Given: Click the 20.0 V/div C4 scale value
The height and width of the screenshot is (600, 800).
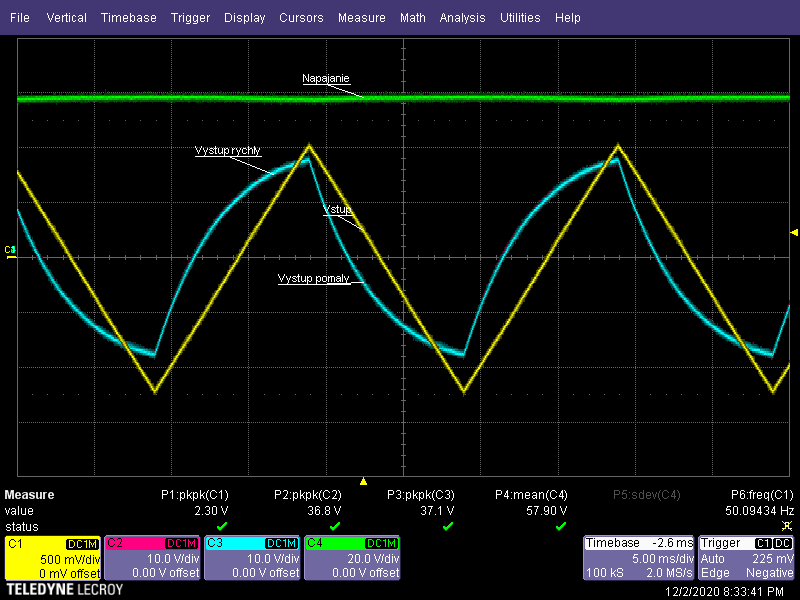Looking at the screenshot, I should [373, 559].
